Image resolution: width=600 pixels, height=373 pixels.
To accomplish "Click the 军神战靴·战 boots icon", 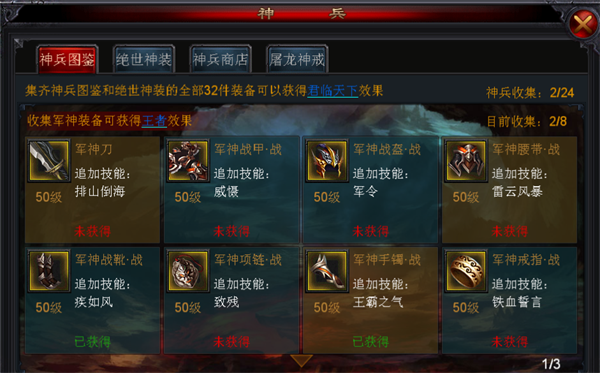I will (49, 271).
